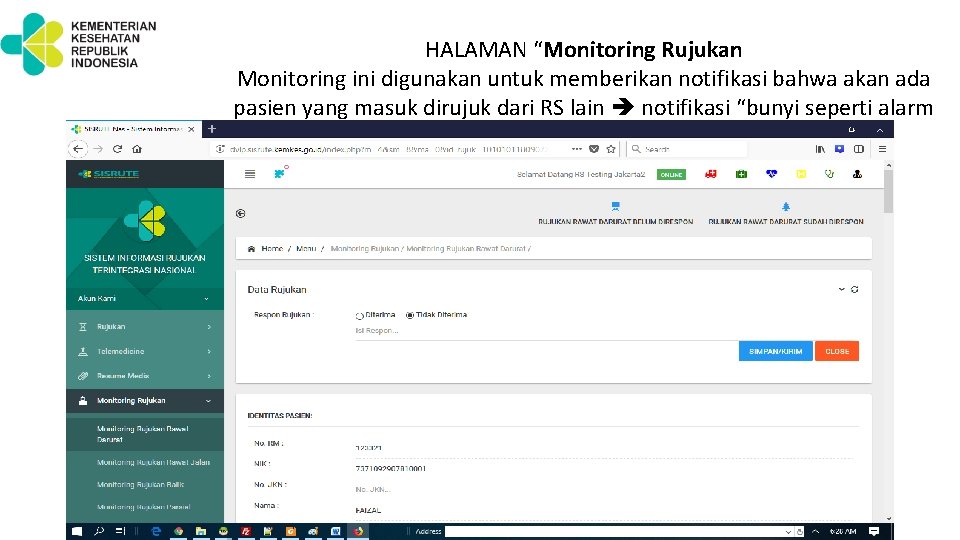Click the Home breadcrumb link
Screen dimensions: 960x540
272,249
